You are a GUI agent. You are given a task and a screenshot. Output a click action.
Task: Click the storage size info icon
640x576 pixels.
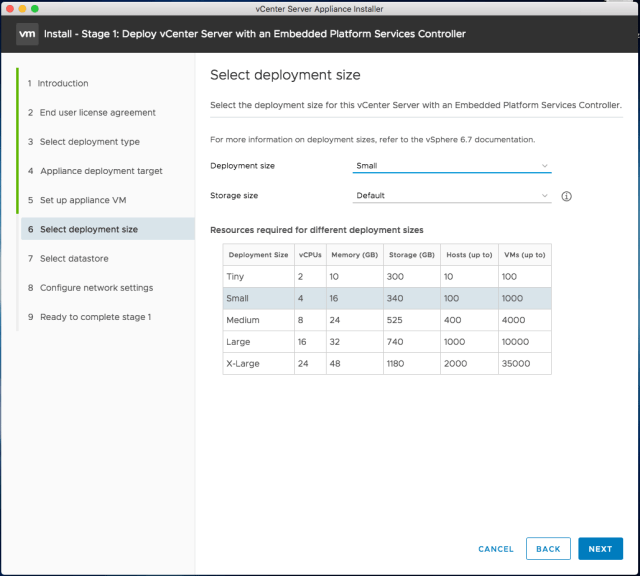pos(566,196)
